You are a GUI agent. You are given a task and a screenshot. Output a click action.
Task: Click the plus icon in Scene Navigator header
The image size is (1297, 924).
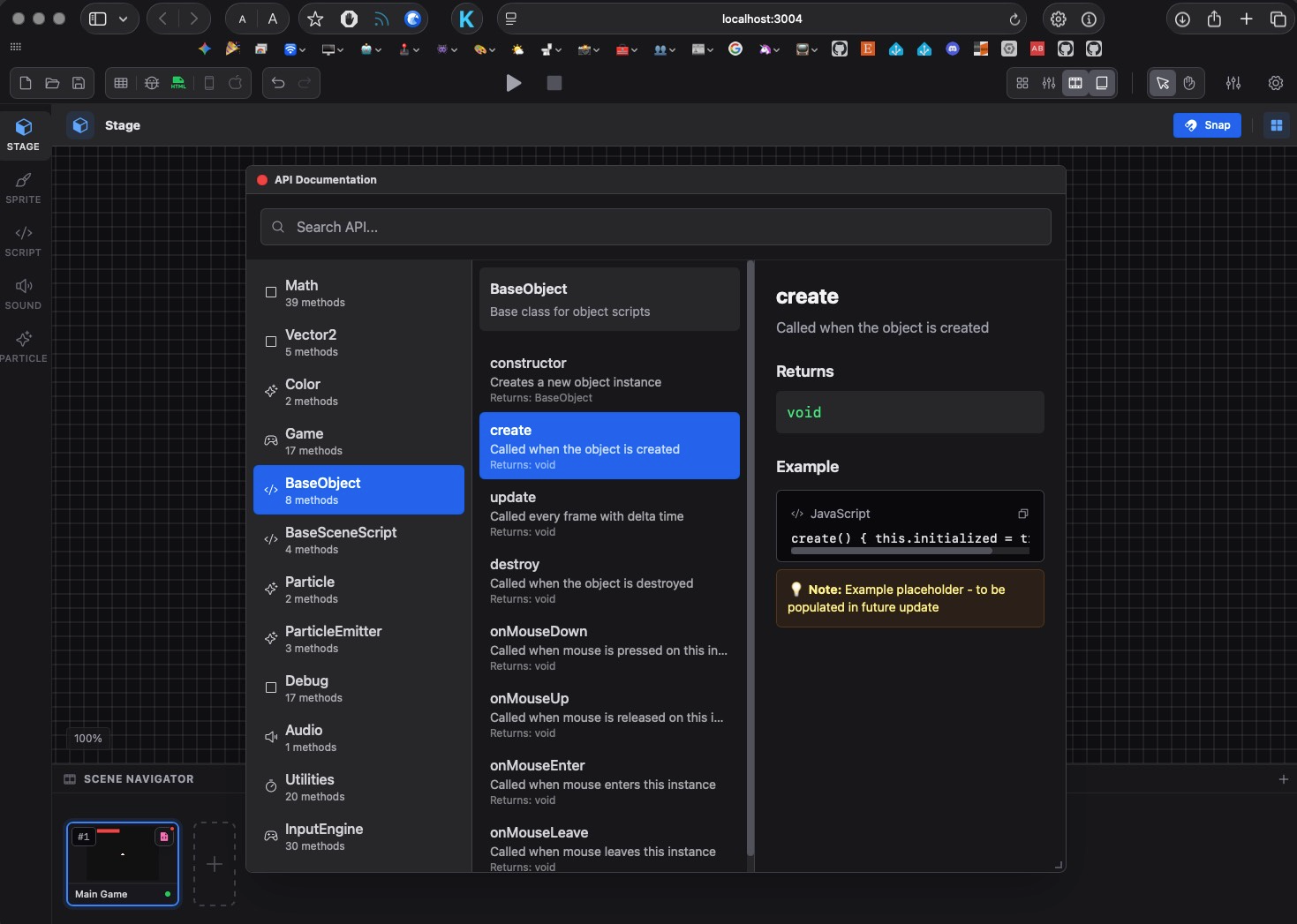(x=1283, y=779)
